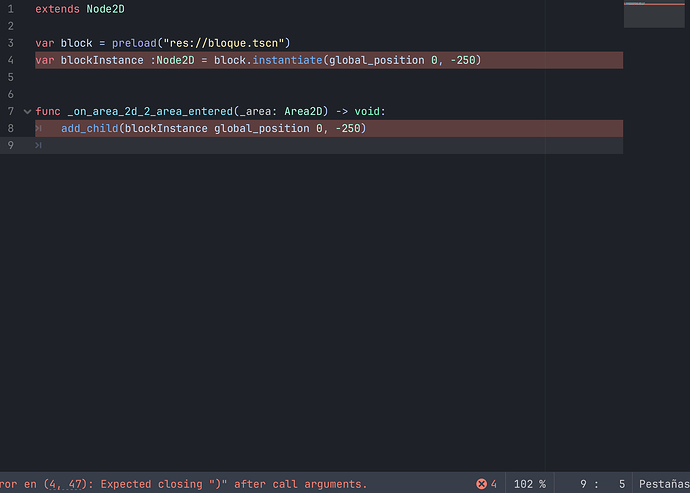This screenshot has width=690, height=493.
Task: Click the instantiate method call
Action: pyautogui.click(x=284, y=61)
